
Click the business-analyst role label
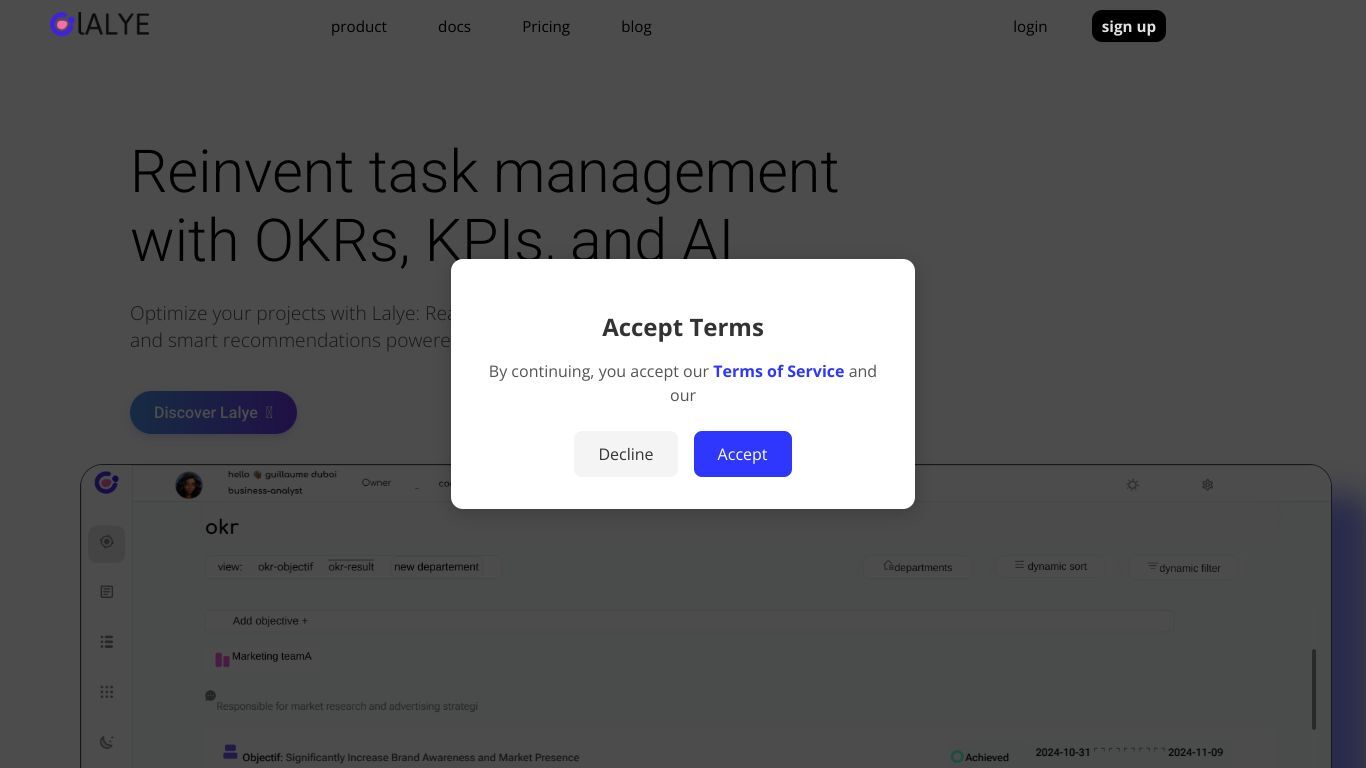pyautogui.click(x=265, y=491)
